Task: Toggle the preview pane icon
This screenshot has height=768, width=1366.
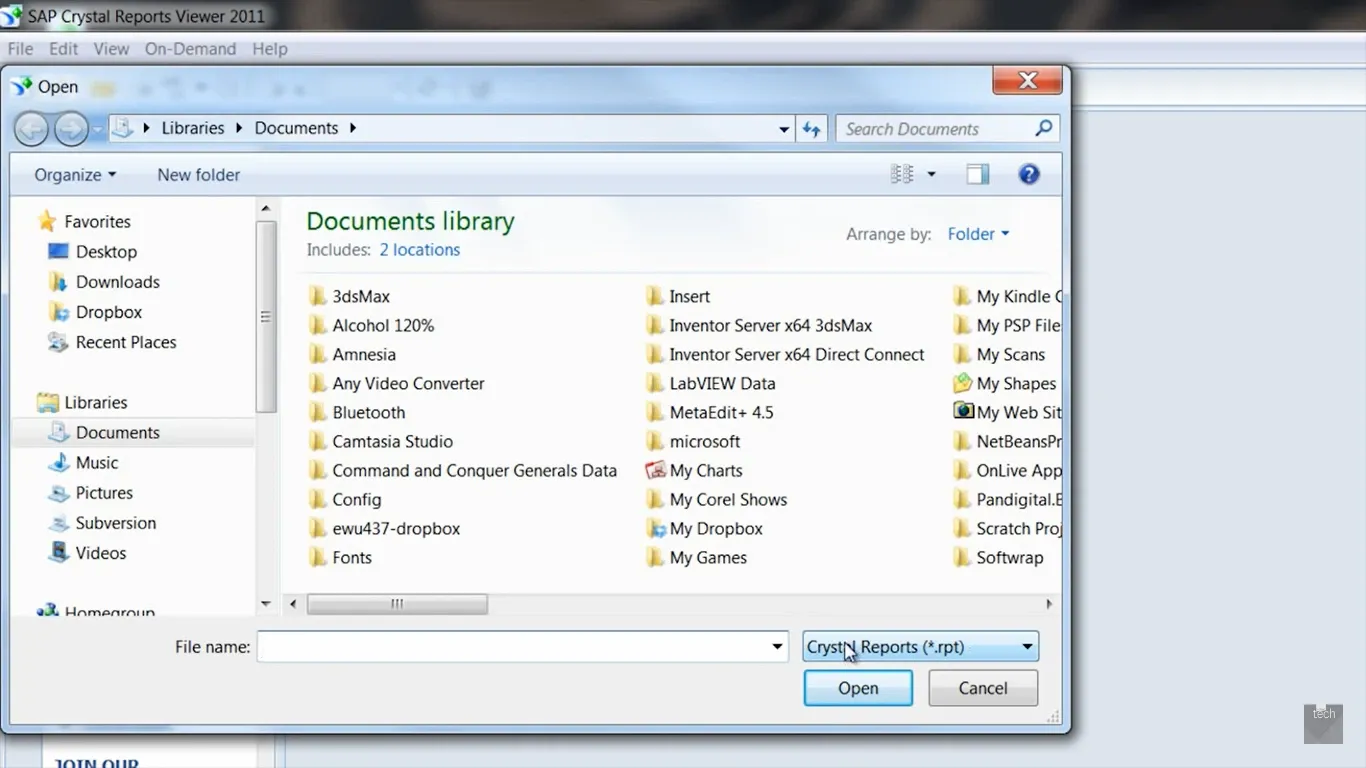Action: coord(977,174)
